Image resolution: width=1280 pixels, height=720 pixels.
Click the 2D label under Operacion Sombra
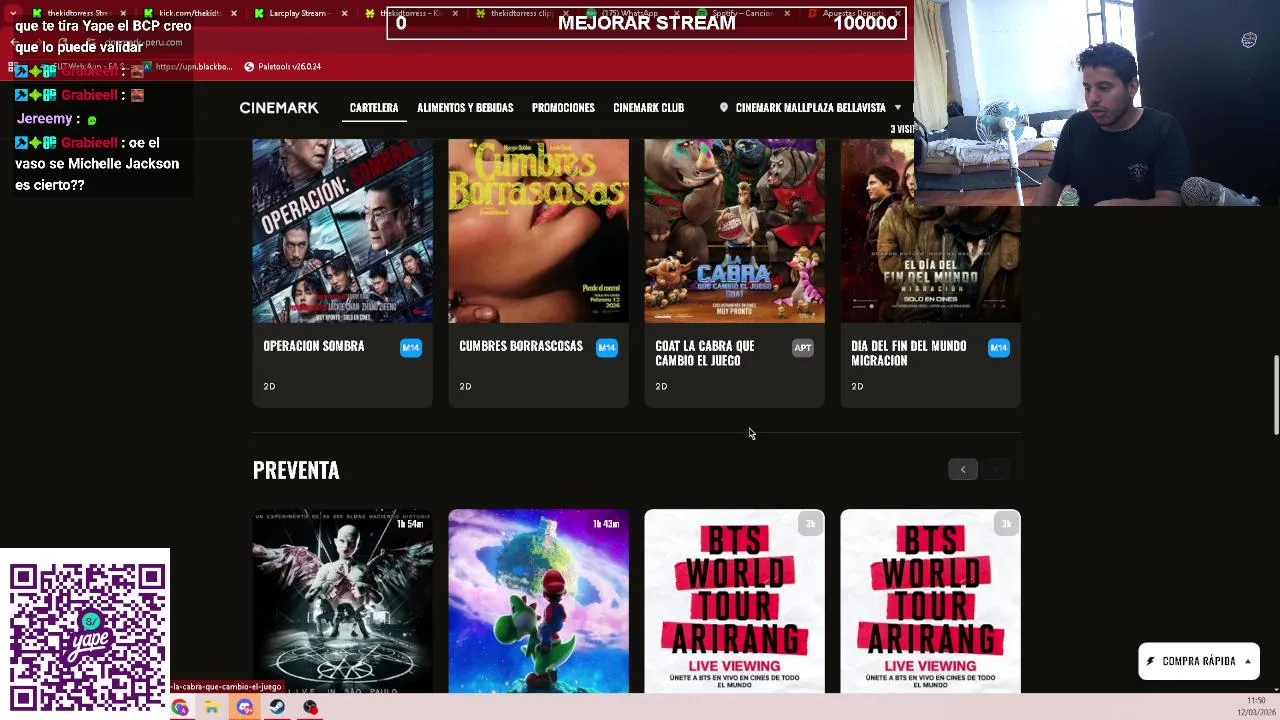pyautogui.click(x=269, y=386)
